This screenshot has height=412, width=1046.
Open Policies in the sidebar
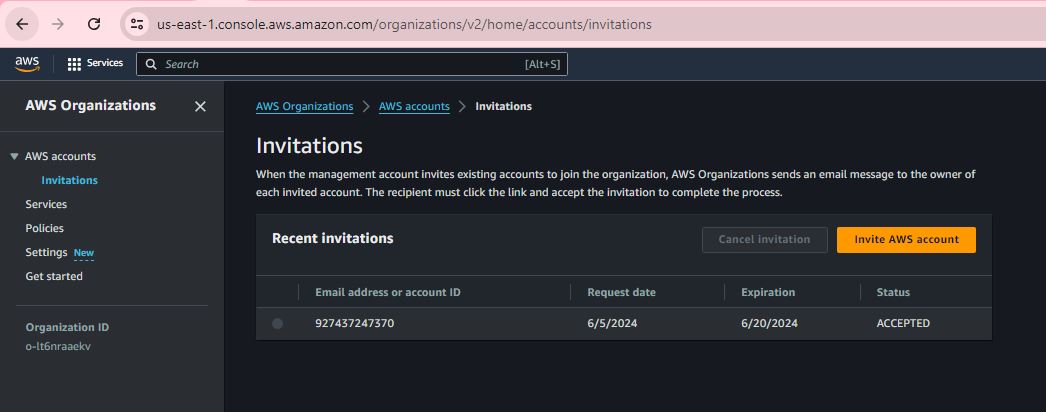[x=44, y=228]
